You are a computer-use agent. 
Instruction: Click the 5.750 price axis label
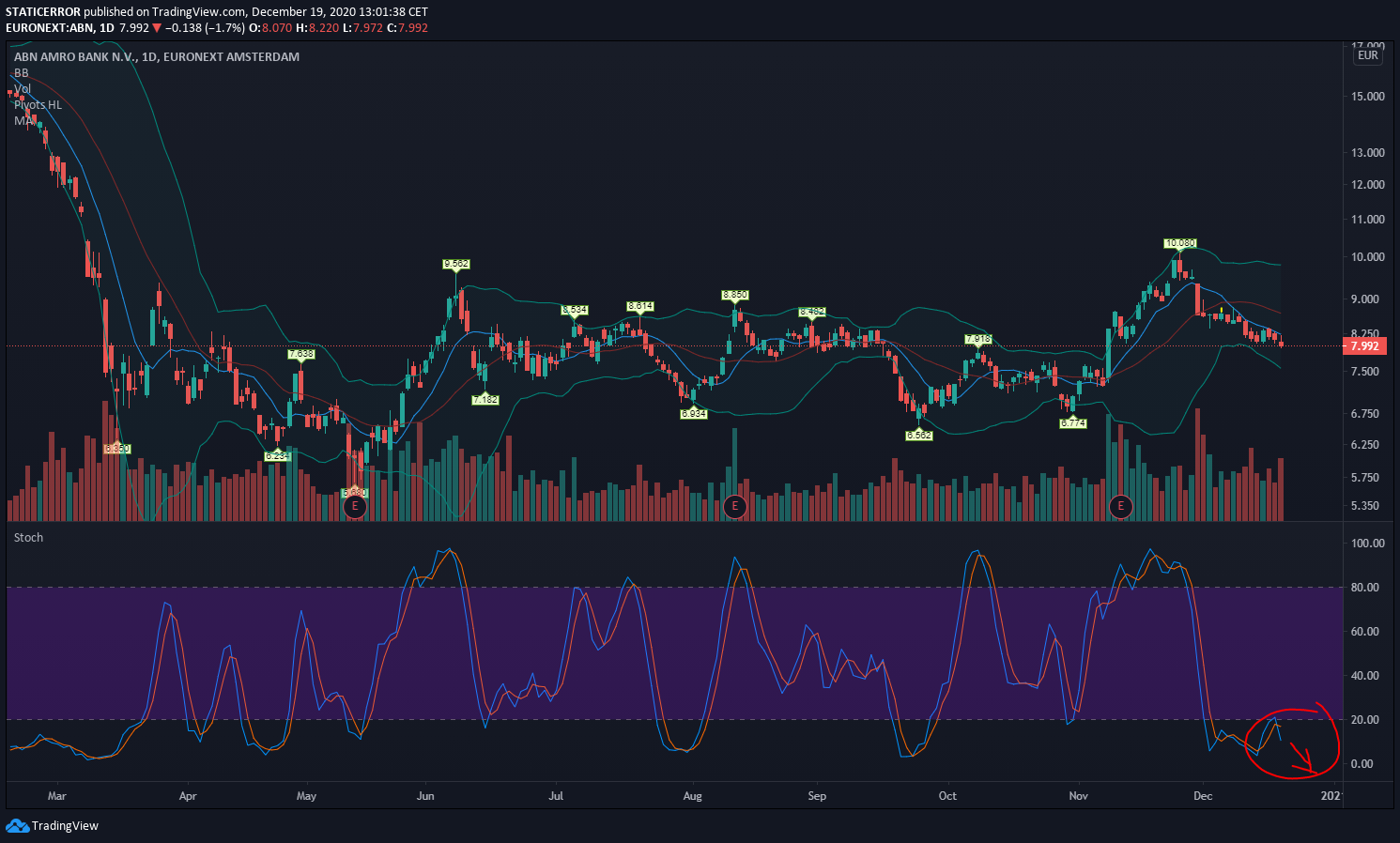pos(1364,478)
